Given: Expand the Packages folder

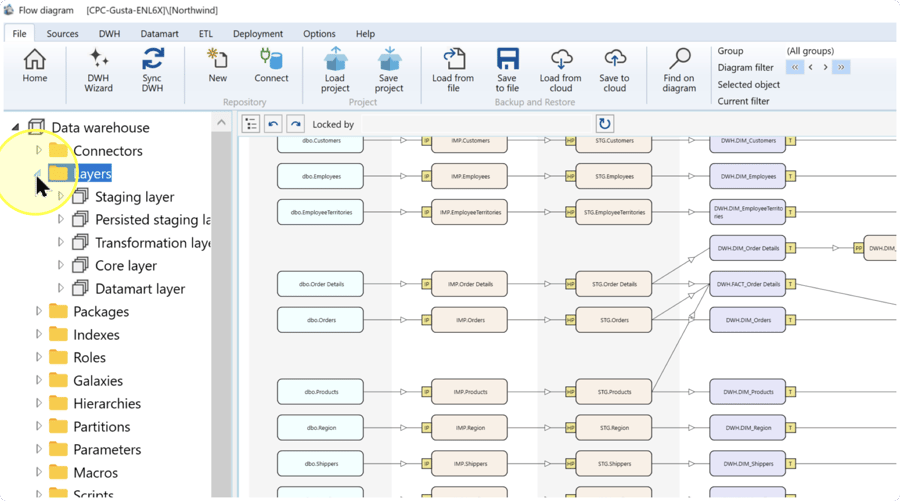Looking at the screenshot, I should click(38, 311).
